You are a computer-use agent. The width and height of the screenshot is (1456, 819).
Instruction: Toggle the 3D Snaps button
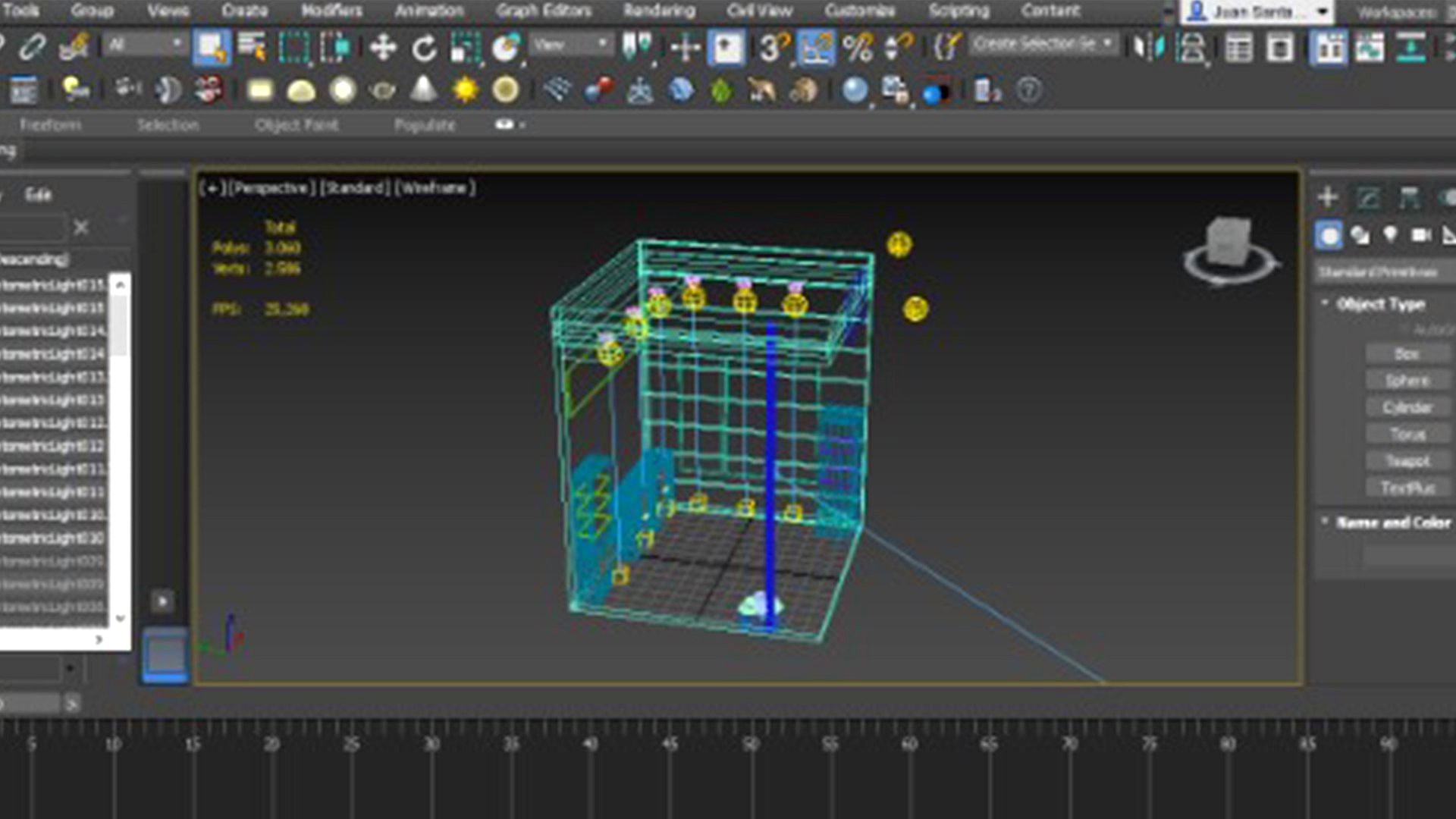point(774,47)
